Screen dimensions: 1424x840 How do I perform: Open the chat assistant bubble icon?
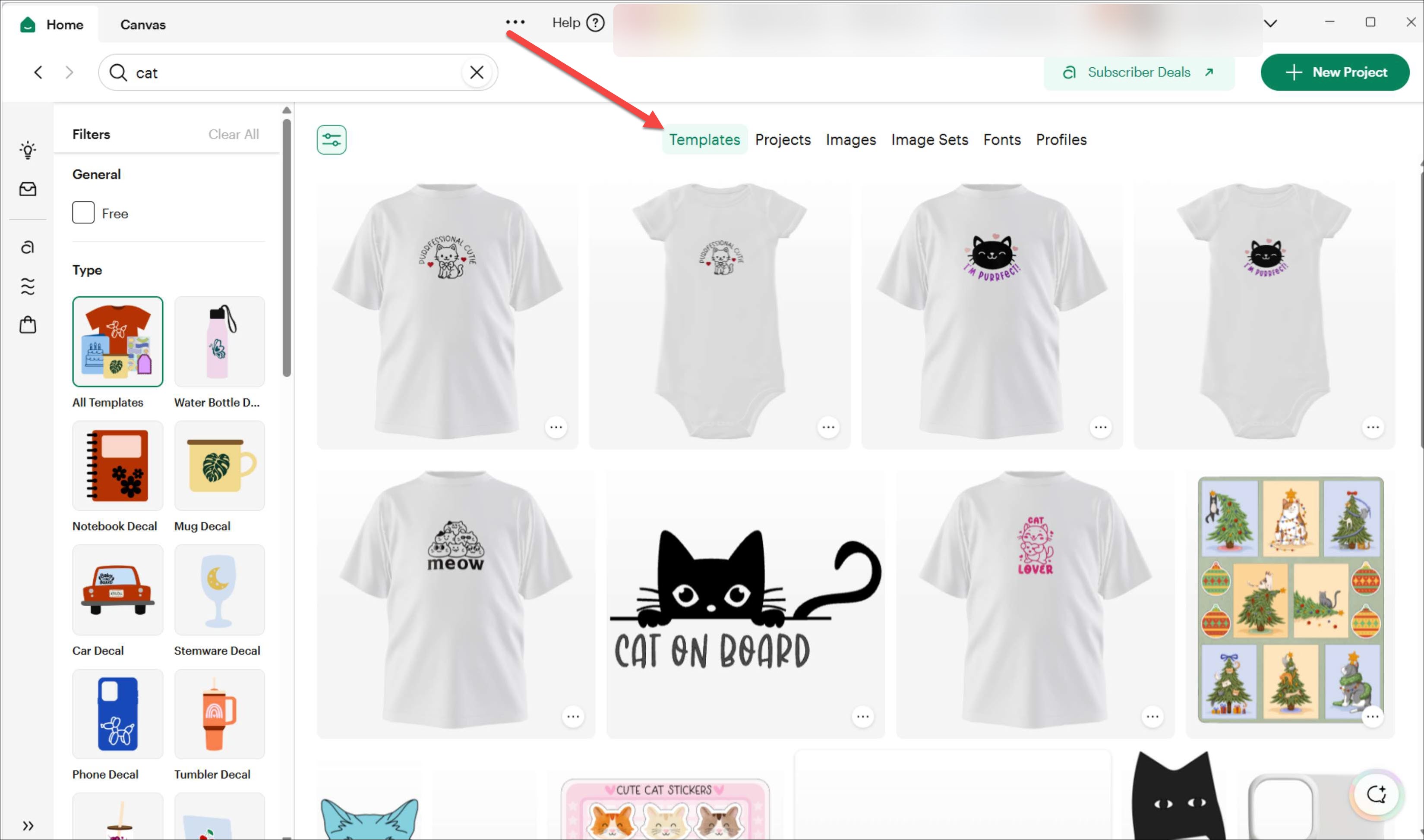(x=1377, y=794)
